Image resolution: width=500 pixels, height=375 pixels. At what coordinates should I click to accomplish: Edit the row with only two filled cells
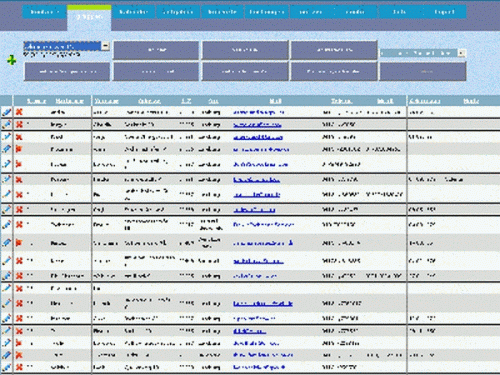coord(7,288)
